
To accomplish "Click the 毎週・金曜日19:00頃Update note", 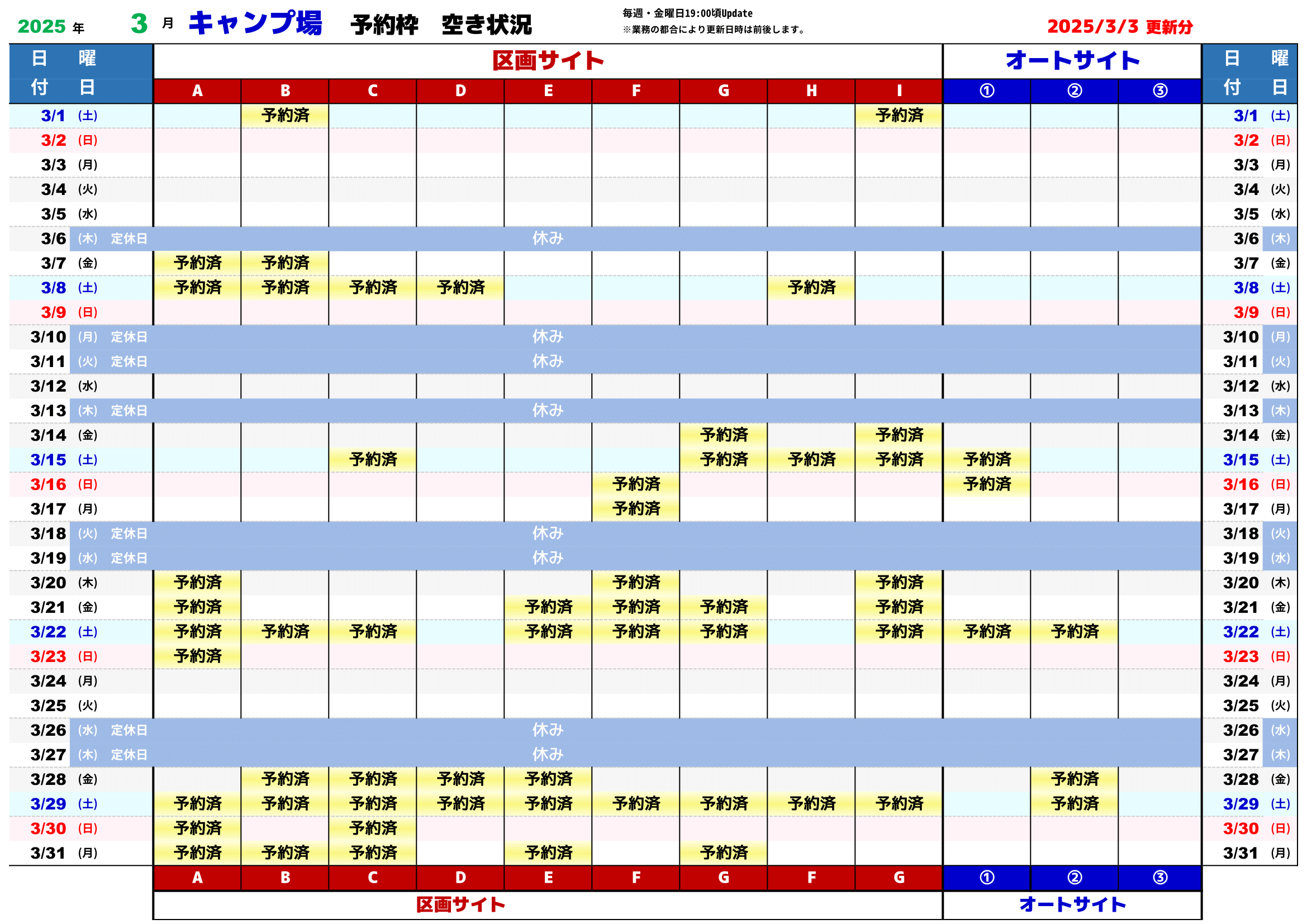I will click(687, 13).
